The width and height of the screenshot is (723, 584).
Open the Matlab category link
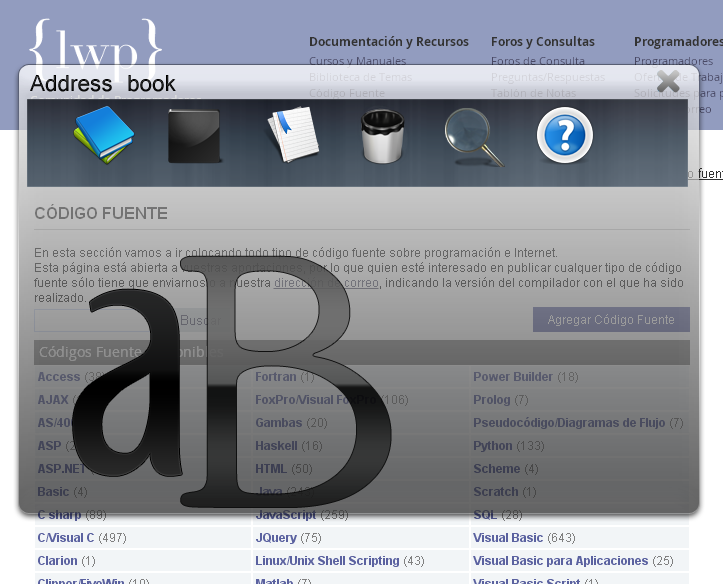[274, 581]
